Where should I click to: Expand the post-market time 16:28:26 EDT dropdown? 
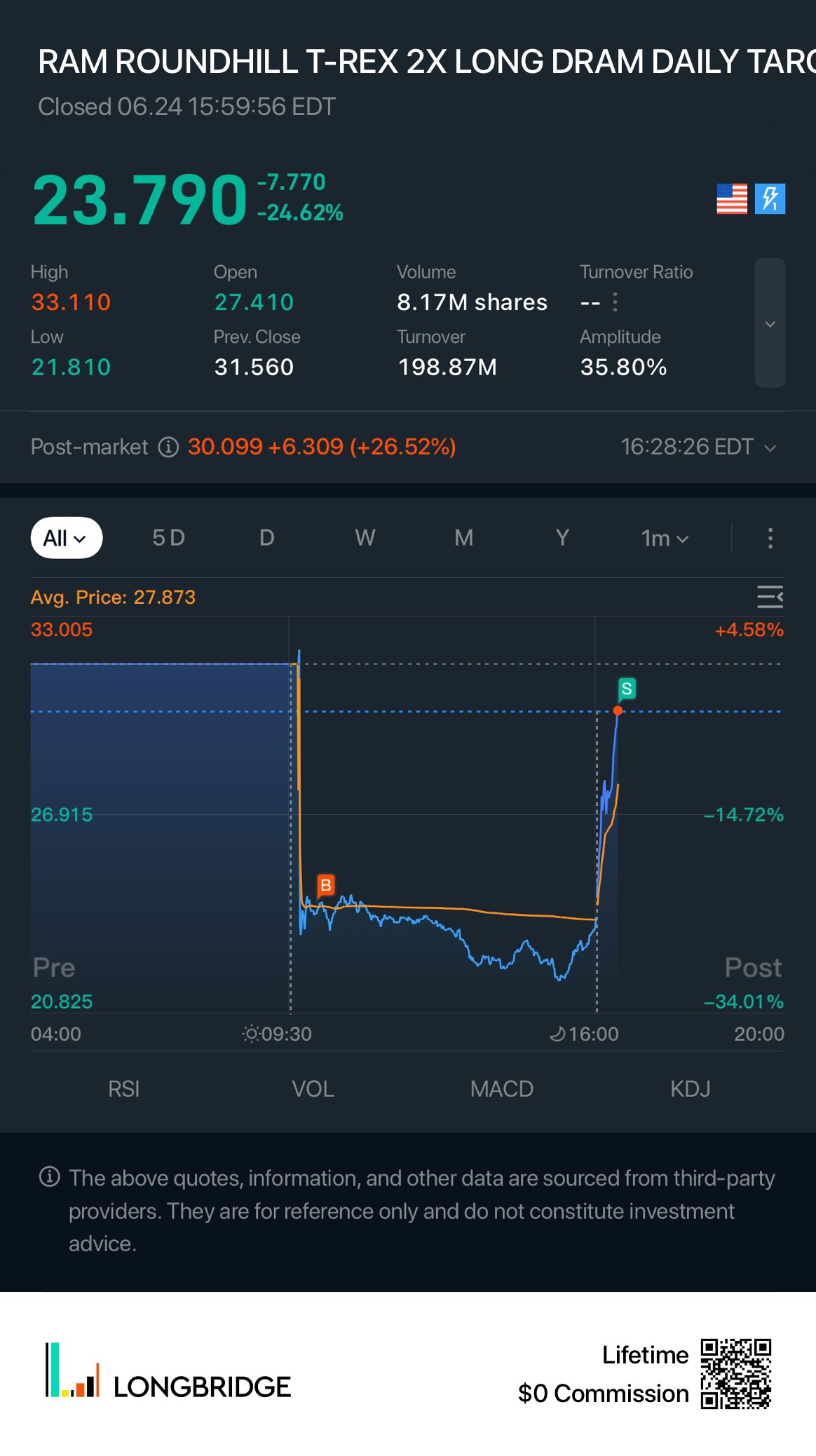coord(699,447)
